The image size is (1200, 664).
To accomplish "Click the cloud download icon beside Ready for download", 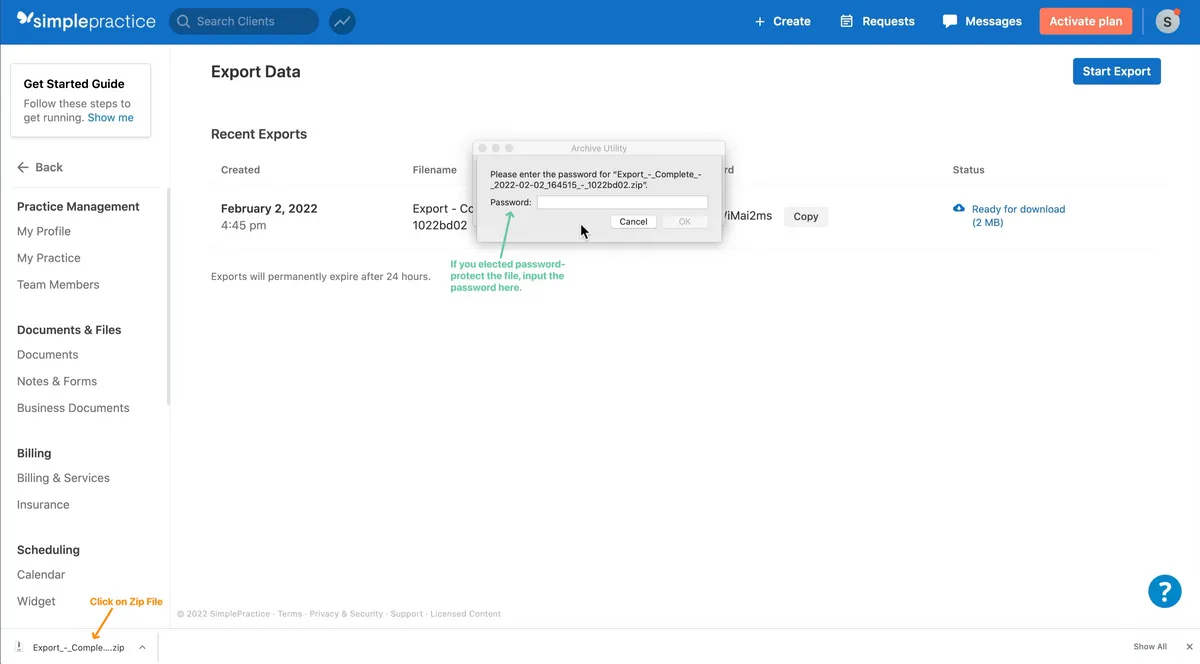I will pos(959,208).
